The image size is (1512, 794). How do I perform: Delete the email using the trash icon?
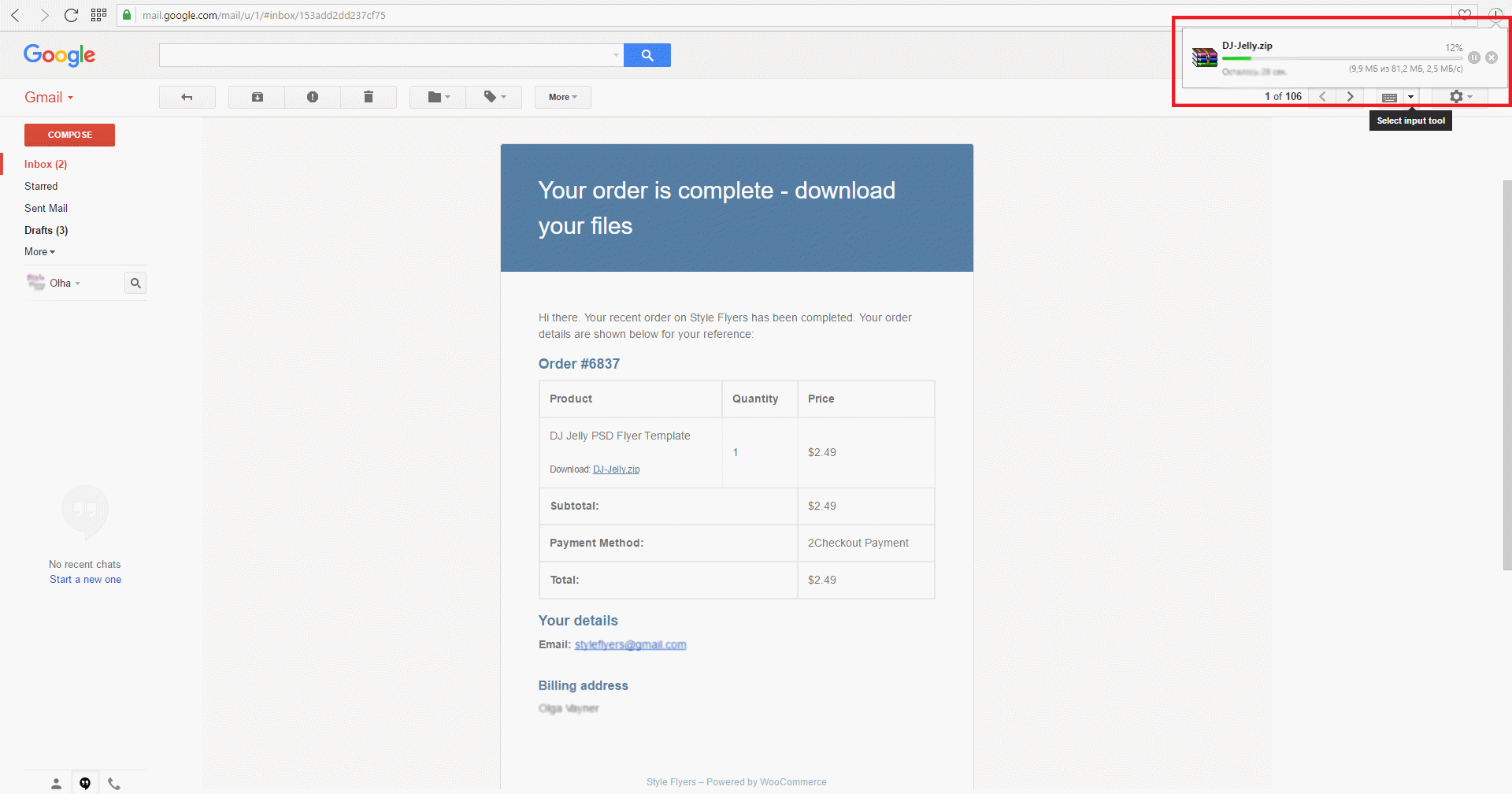coord(368,97)
